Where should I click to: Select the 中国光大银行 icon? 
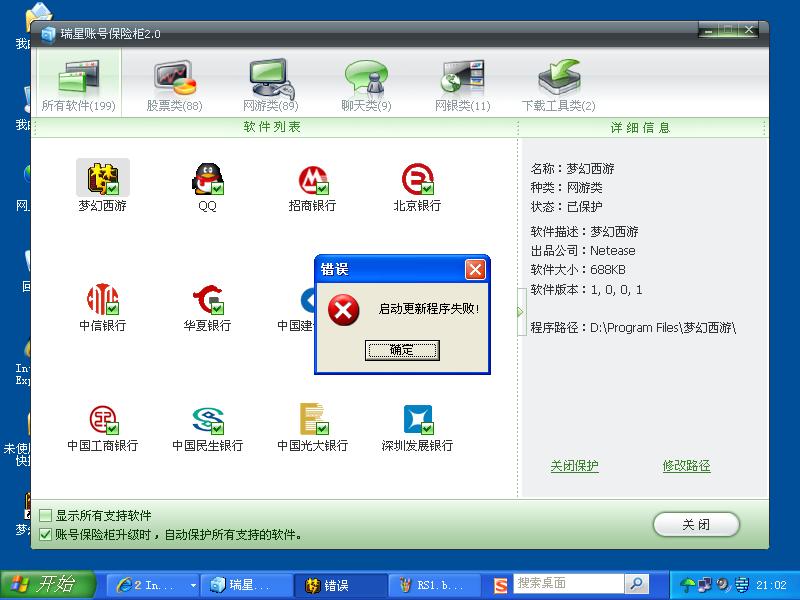click(x=314, y=419)
